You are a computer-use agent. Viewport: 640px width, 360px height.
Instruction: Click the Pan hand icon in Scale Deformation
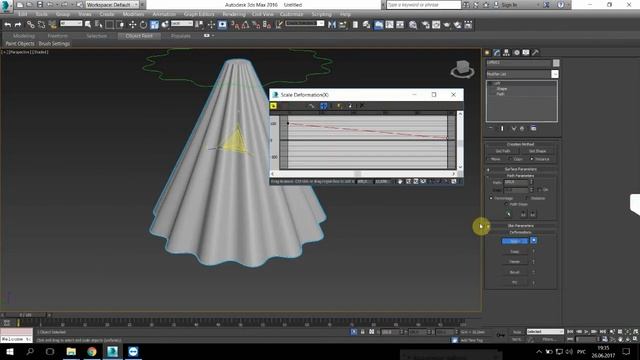[400, 182]
